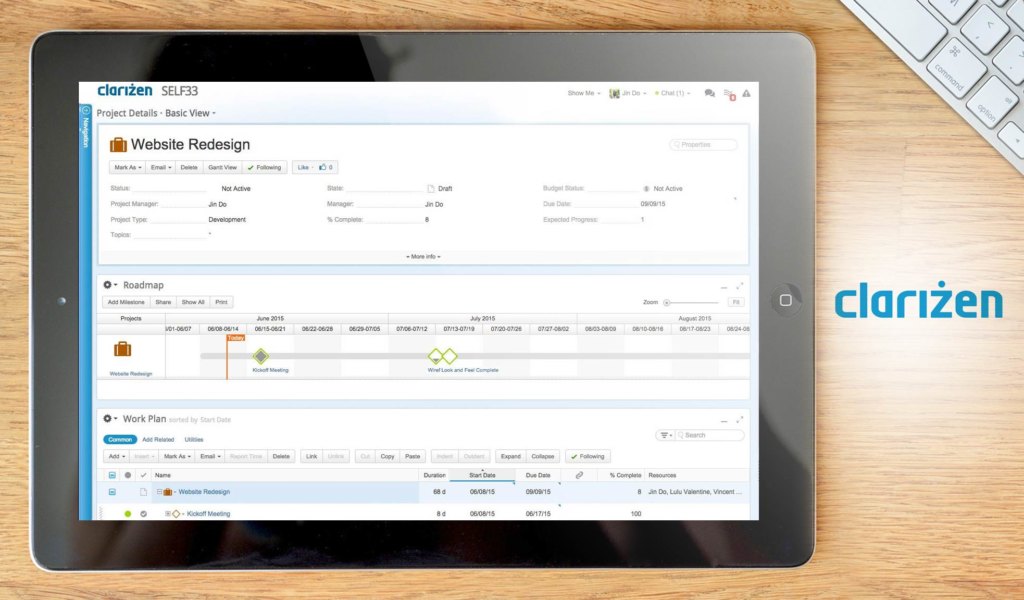Click the Work Plan gear settings icon
This screenshot has height=600, width=1024.
(108, 419)
